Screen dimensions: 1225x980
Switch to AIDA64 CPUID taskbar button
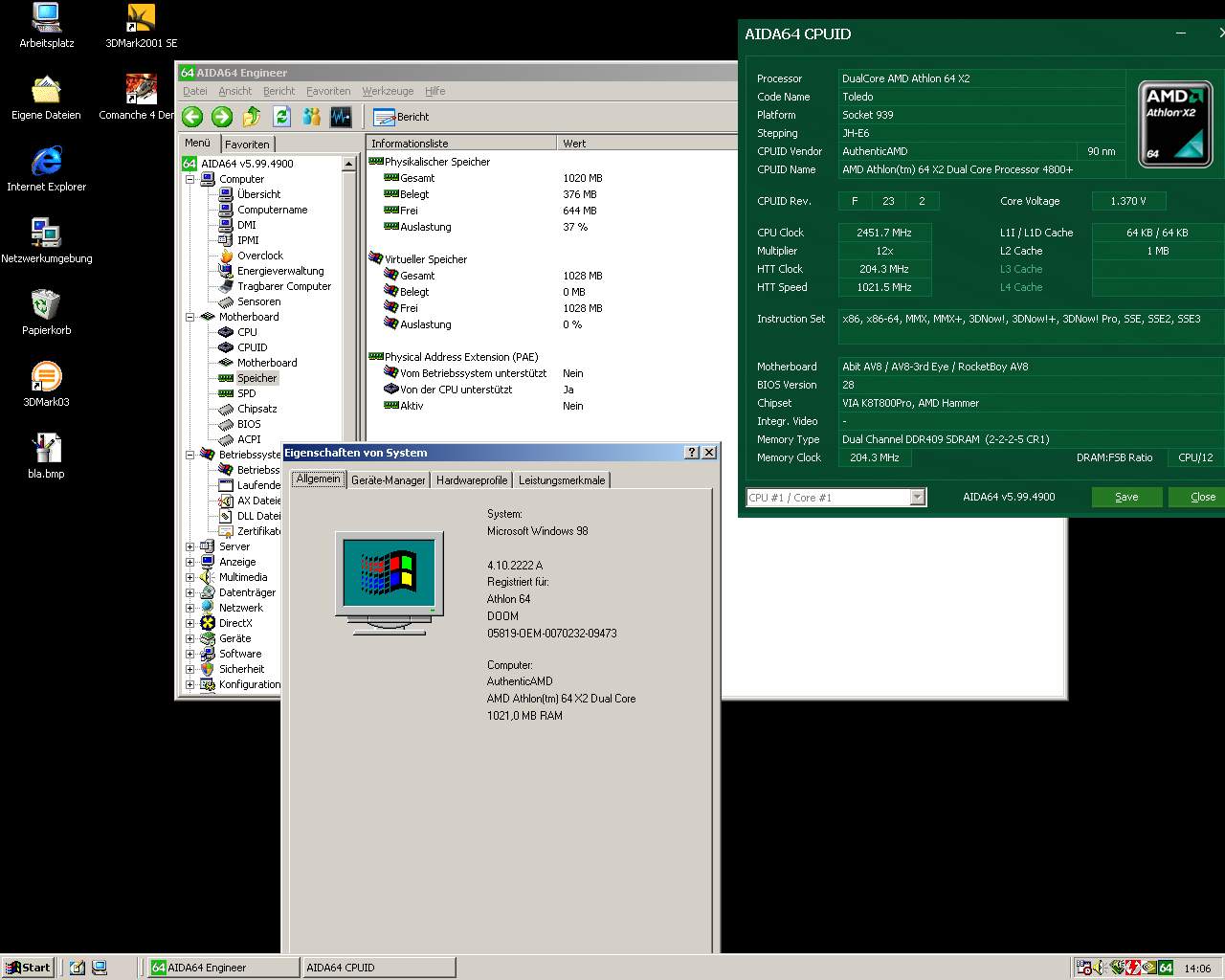tap(378, 968)
